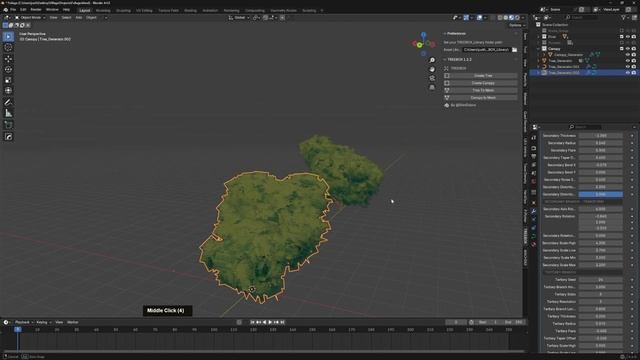Open the File menu
The image size is (640, 360).
[x=13, y=9]
